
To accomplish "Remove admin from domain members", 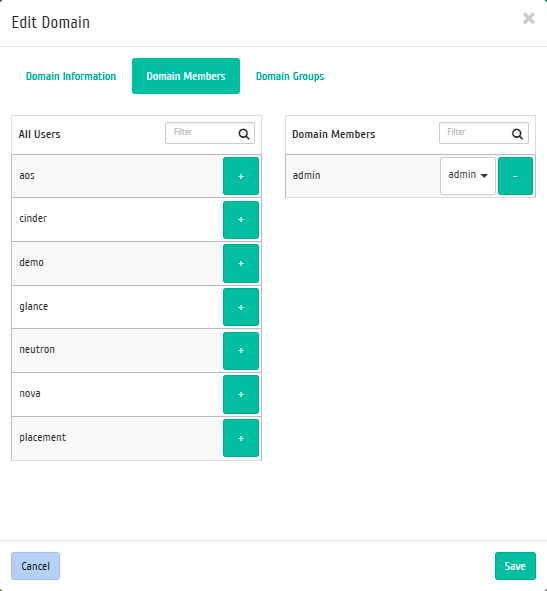I will click(x=515, y=176).
